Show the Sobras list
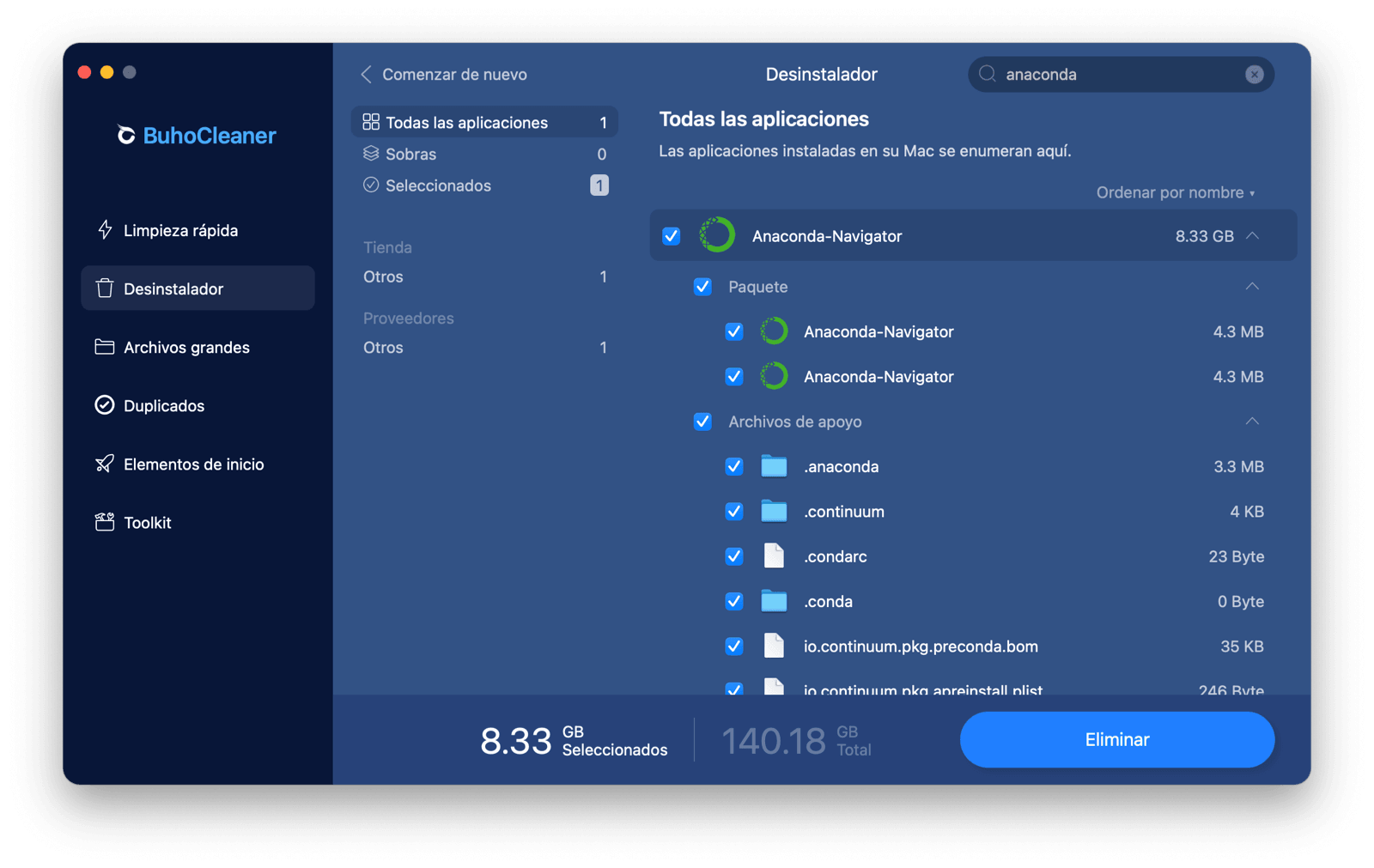This screenshot has height=868, width=1374. point(484,154)
